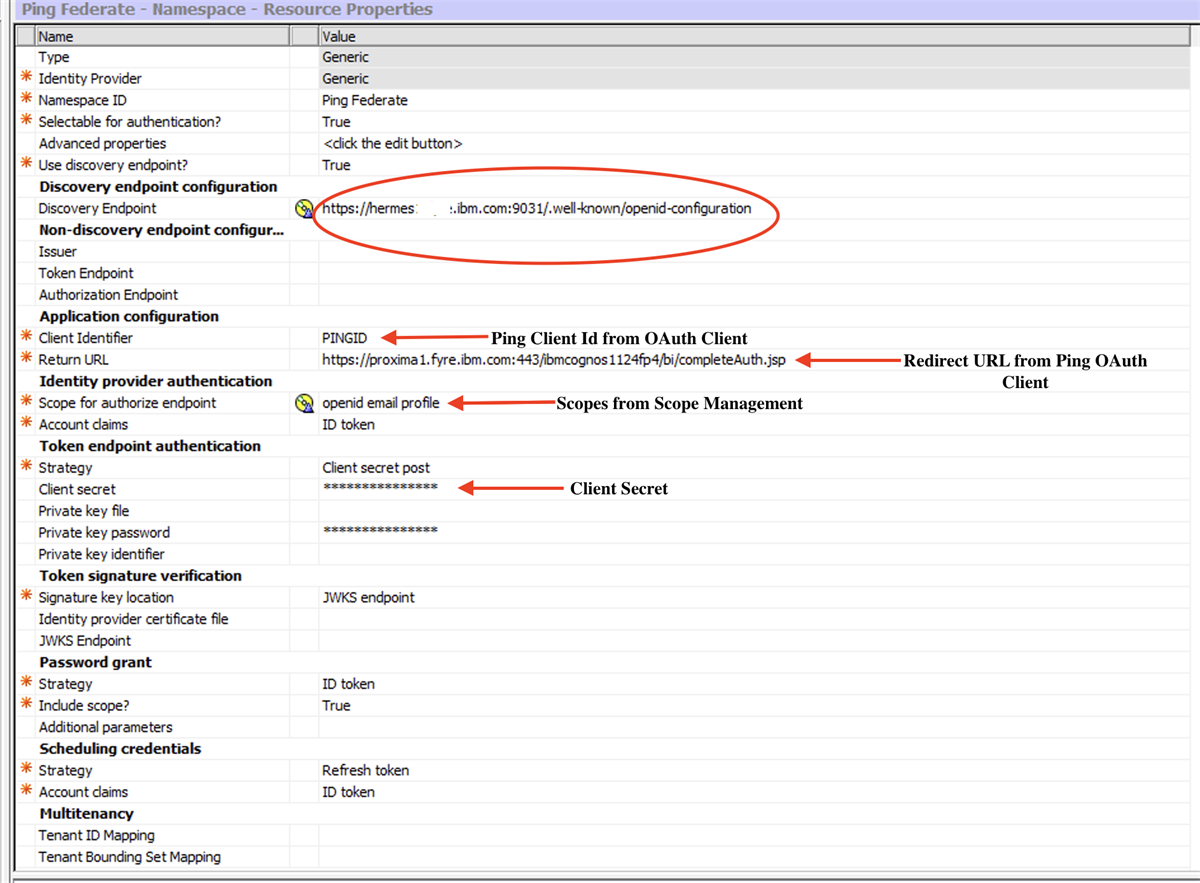
Task: Select Strategy under Token endpoint authentication
Action: (x=65, y=468)
